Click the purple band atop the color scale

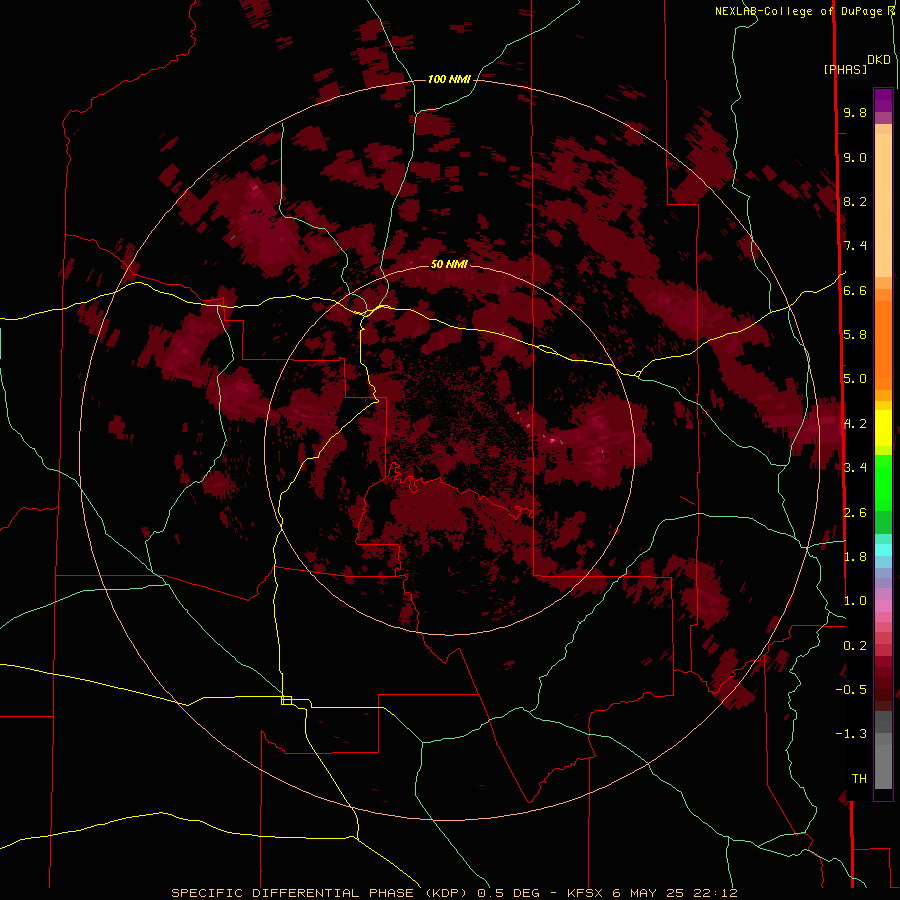tap(883, 100)
